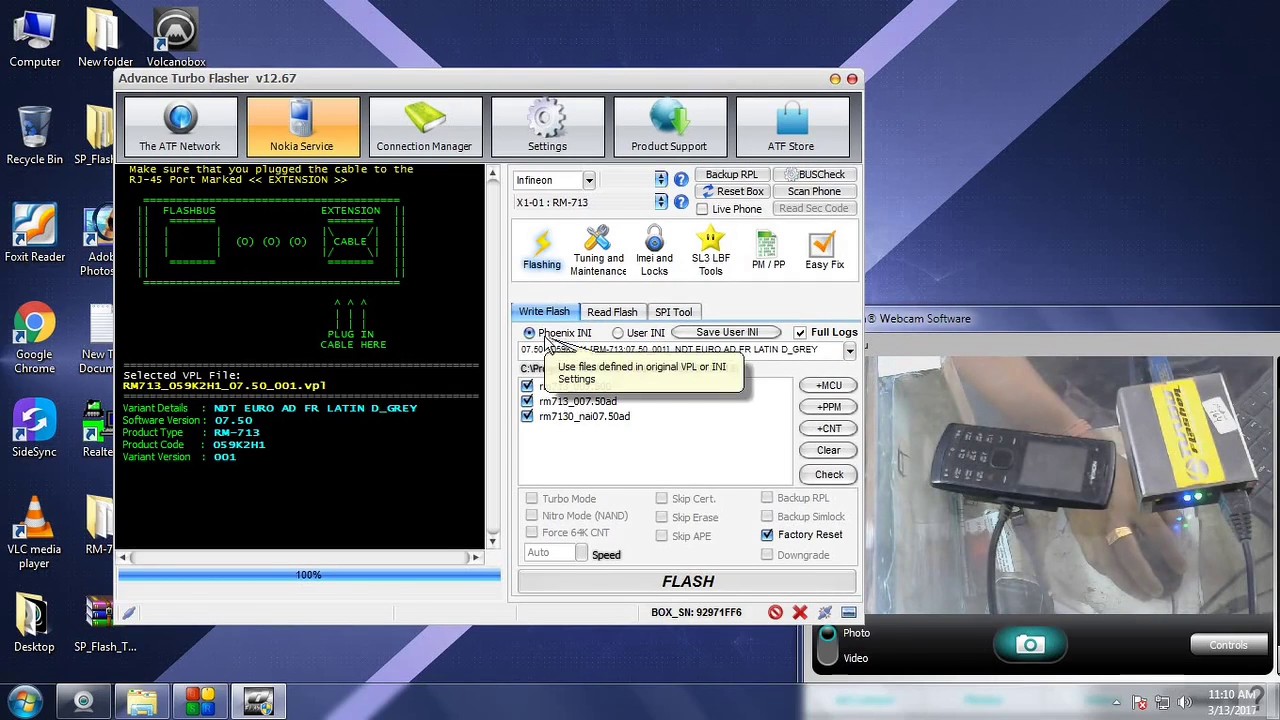
Task: Click the pencil icon below the log
Action: click(128, 613)
